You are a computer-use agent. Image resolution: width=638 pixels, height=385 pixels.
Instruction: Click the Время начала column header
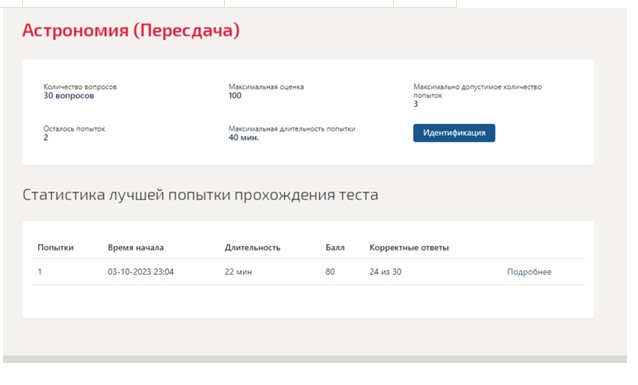click(135, 247)
